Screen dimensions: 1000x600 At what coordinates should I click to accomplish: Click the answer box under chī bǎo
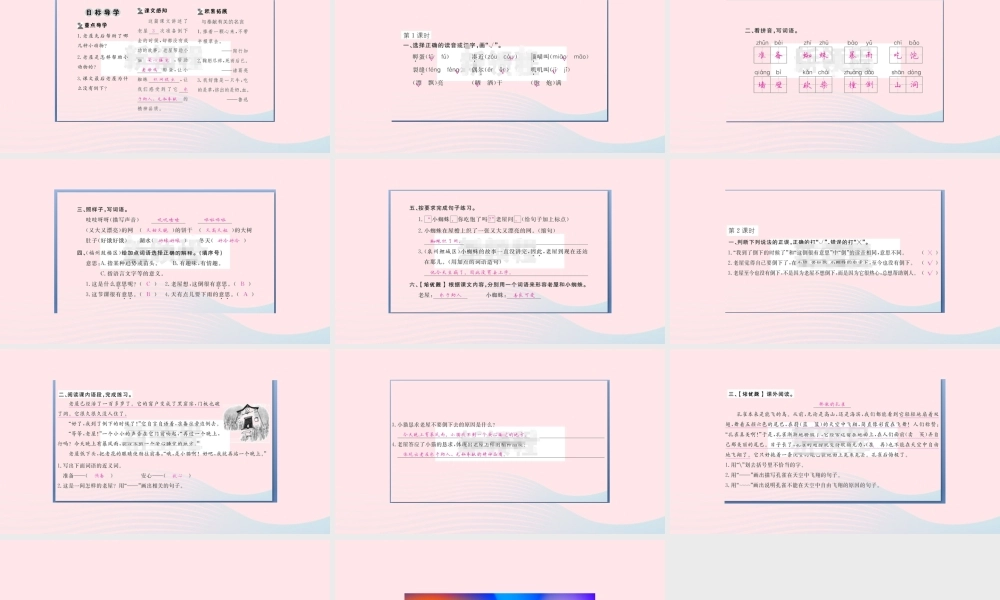(906, 55)
